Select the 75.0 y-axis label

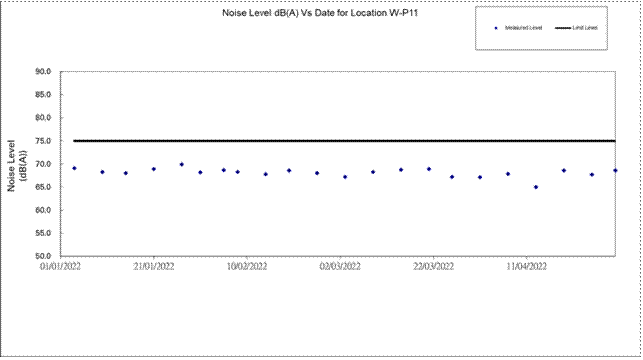[43, 141]
